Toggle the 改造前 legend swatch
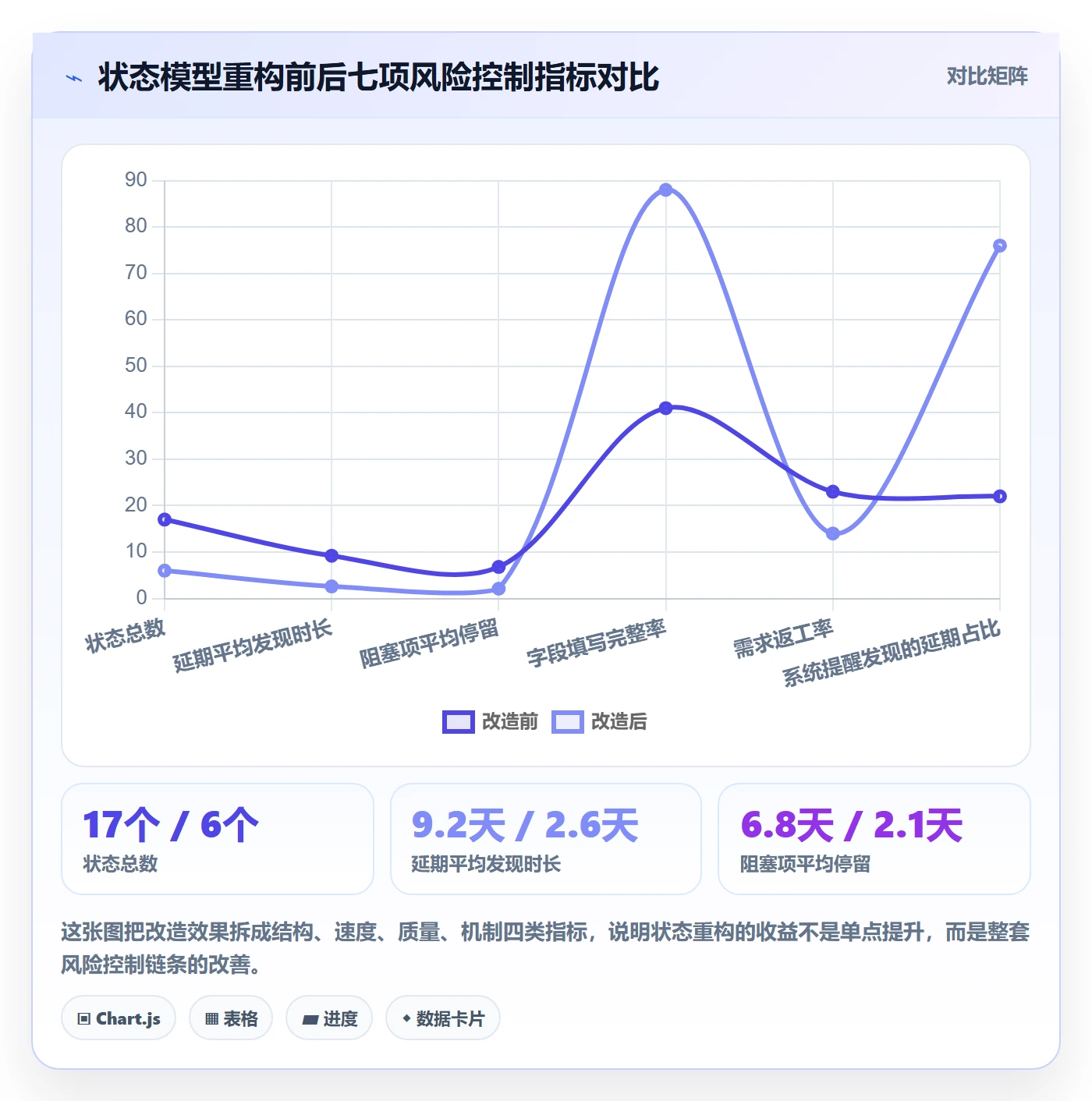Image resolution: width=1092 pixels, height=1101 pixels. [458, 722]
